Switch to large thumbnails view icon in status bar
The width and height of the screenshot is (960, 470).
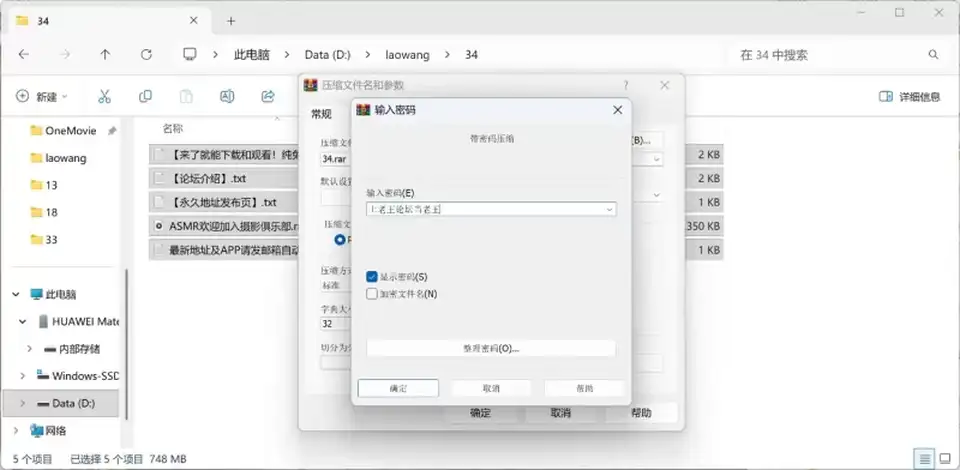coord(945,458)
